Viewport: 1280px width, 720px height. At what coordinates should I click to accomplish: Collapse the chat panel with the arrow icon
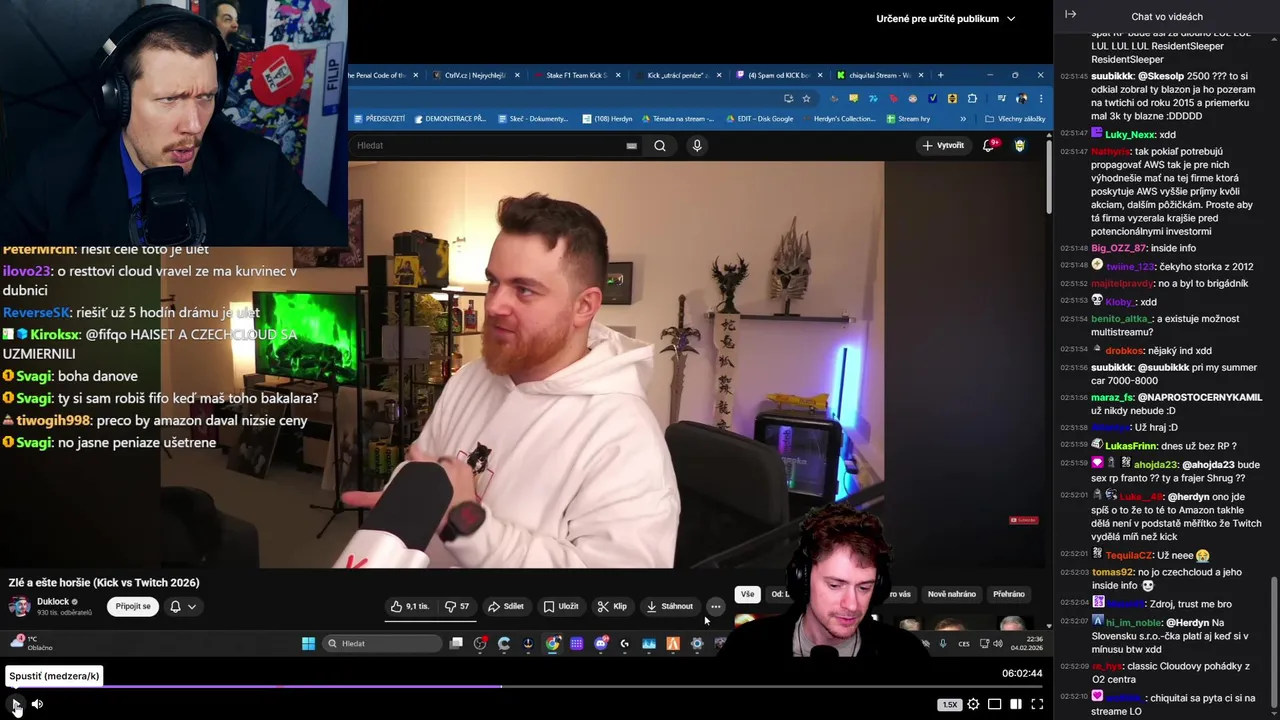click(x=1070, y=15)
